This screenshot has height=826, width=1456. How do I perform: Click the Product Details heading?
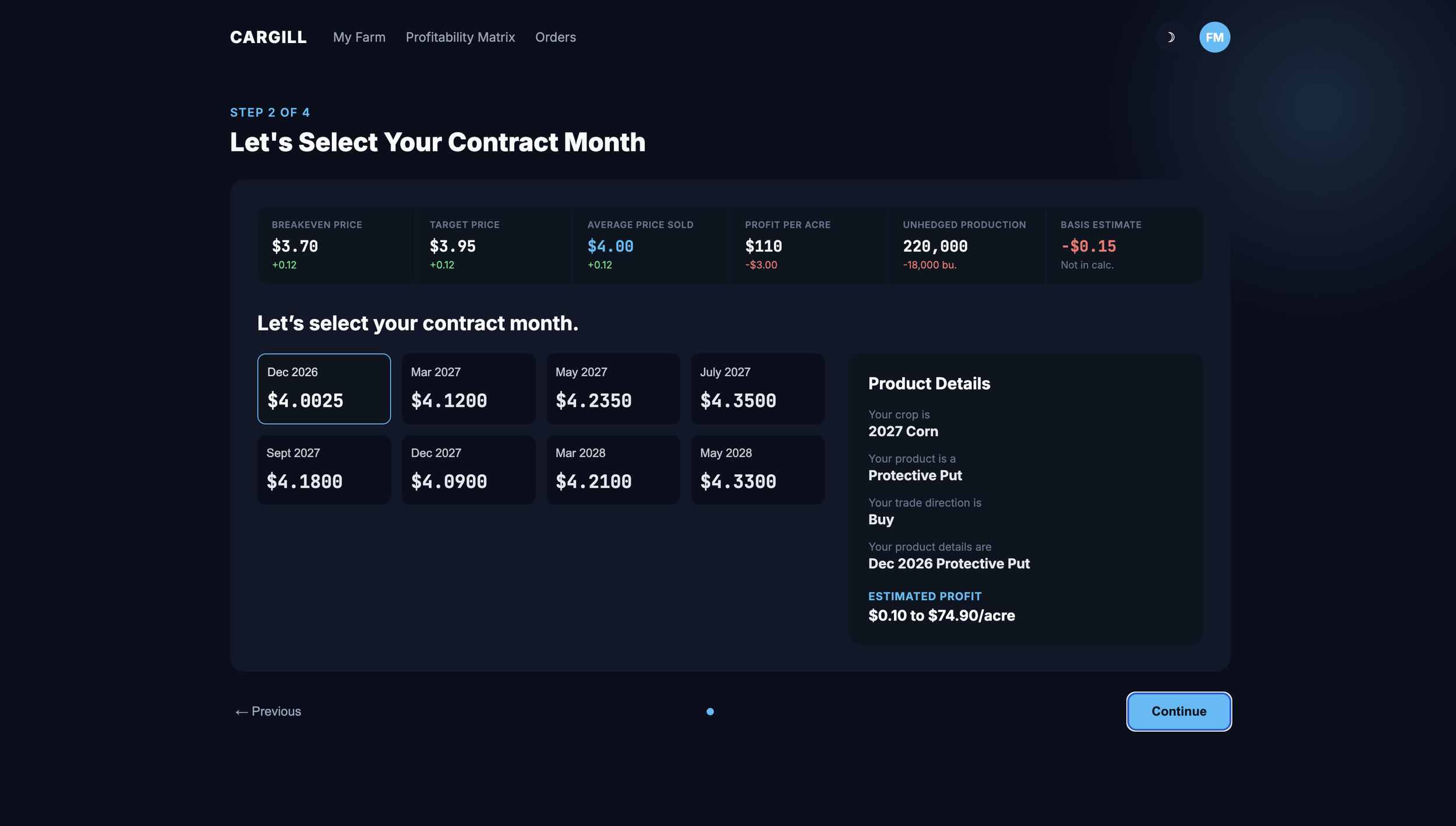[x=929, y=384]
